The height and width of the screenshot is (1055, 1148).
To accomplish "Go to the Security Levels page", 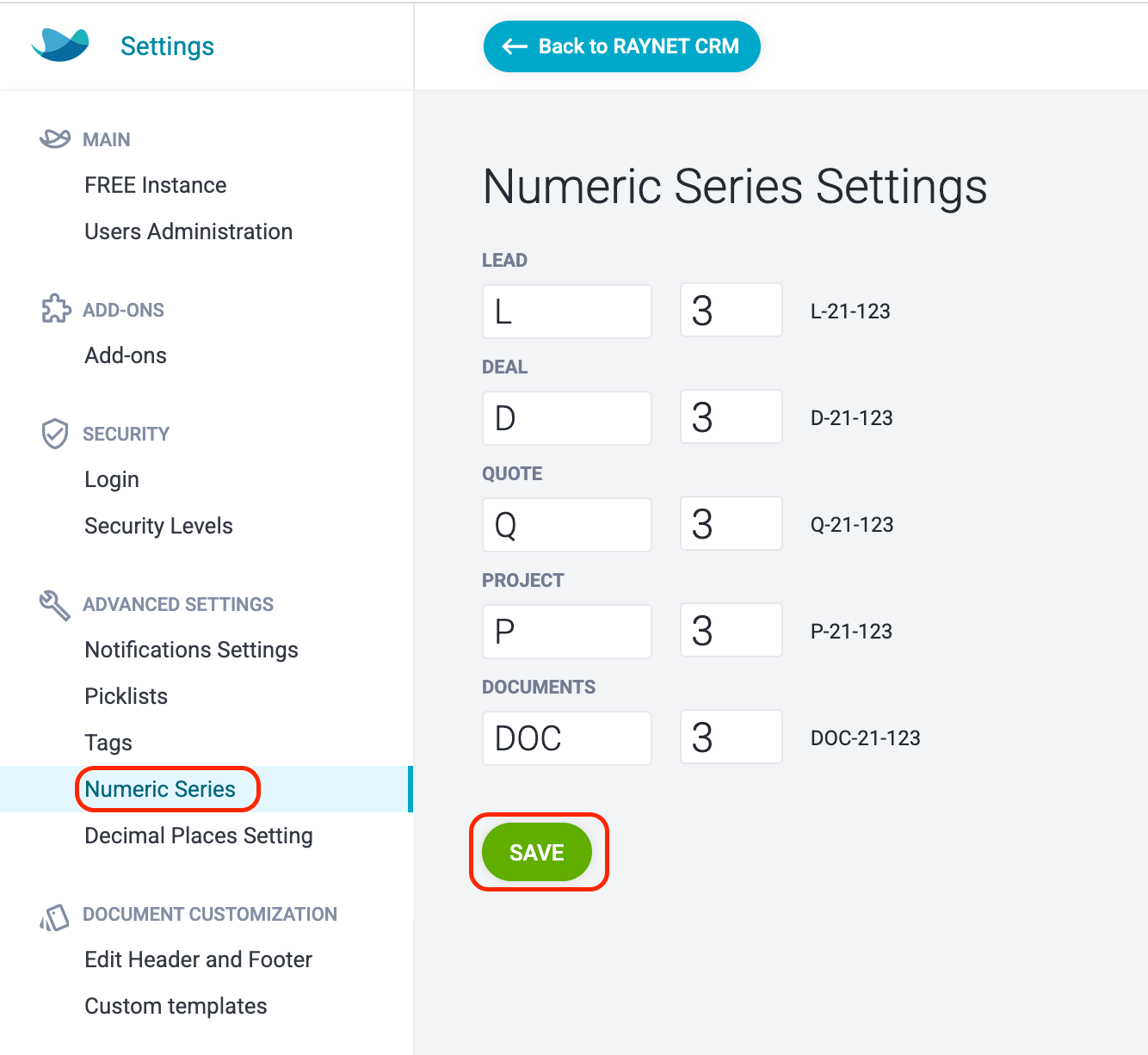I will click(x=159, y=526).
